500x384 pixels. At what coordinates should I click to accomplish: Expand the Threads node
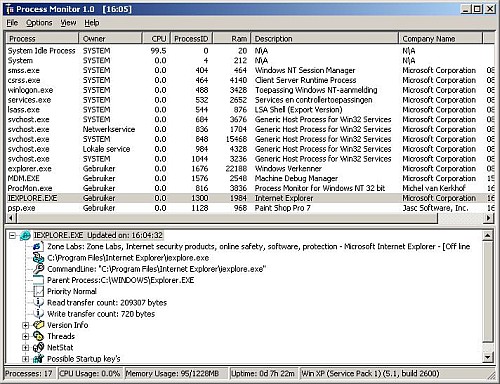click(25, 336)
